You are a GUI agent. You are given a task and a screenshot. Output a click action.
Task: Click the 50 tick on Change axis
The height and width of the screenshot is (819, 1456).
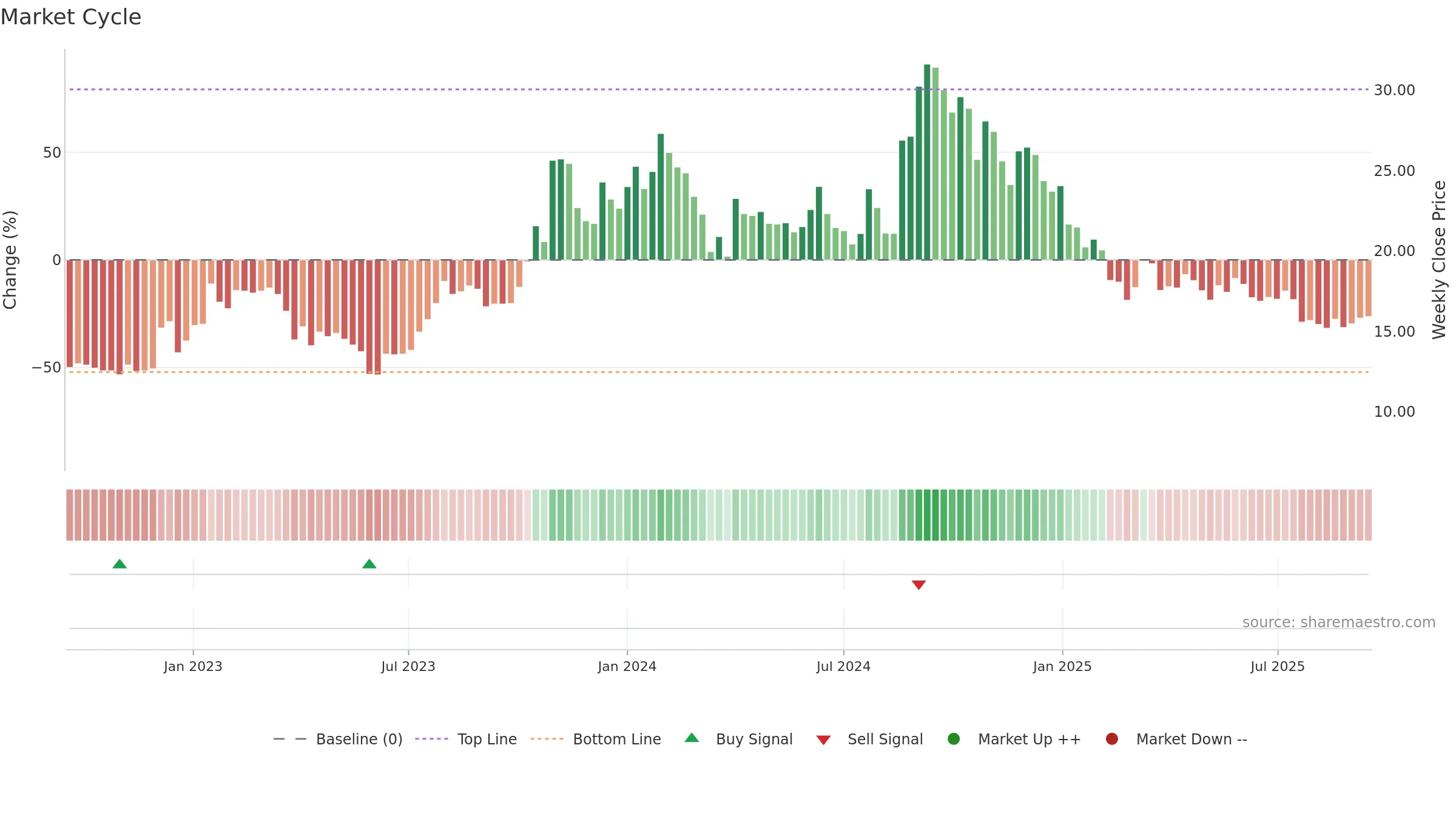[x=52, y=152]
